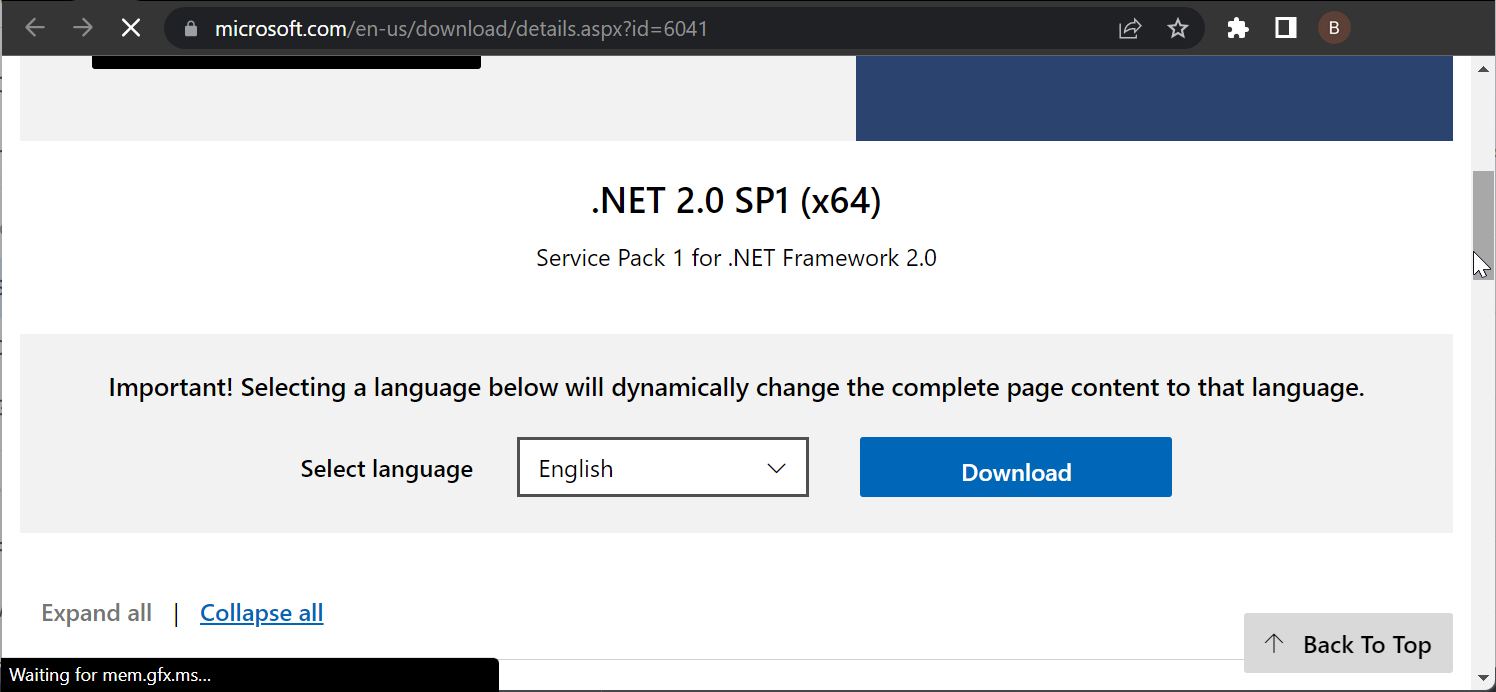The image size is (1496, 692).
Task: Open the browser extensions puzzle icon
Action: pos(1237,28)
